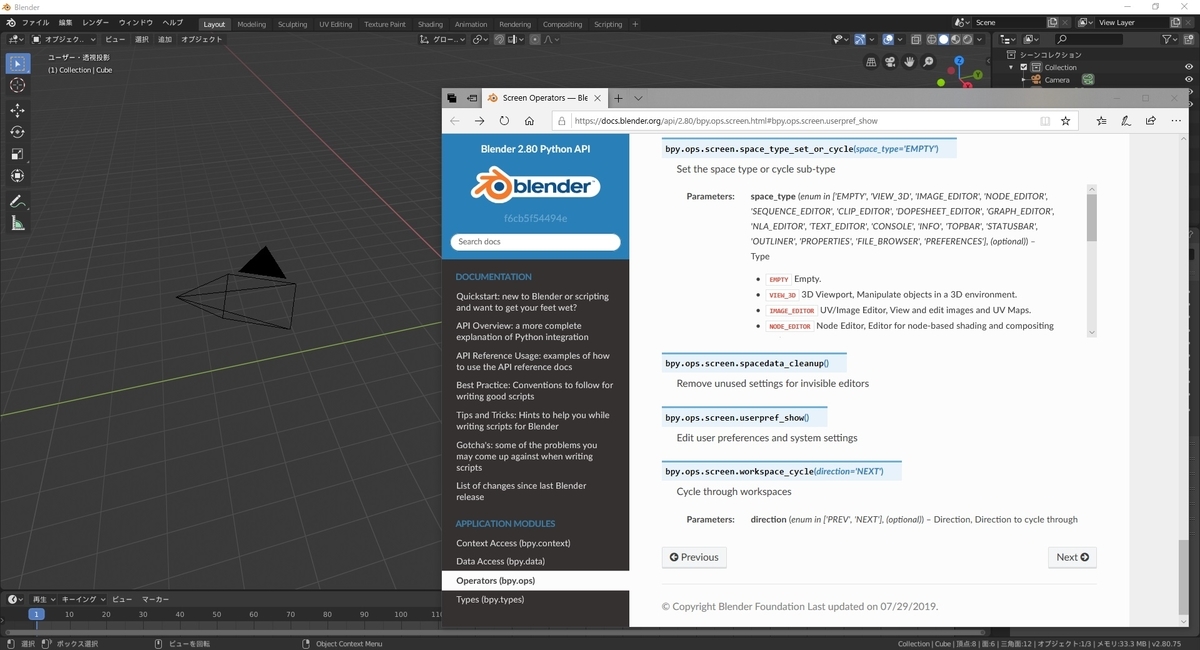Open the Object Mode dropdown
Screen dimensions: 1200x650
[64, 39]
